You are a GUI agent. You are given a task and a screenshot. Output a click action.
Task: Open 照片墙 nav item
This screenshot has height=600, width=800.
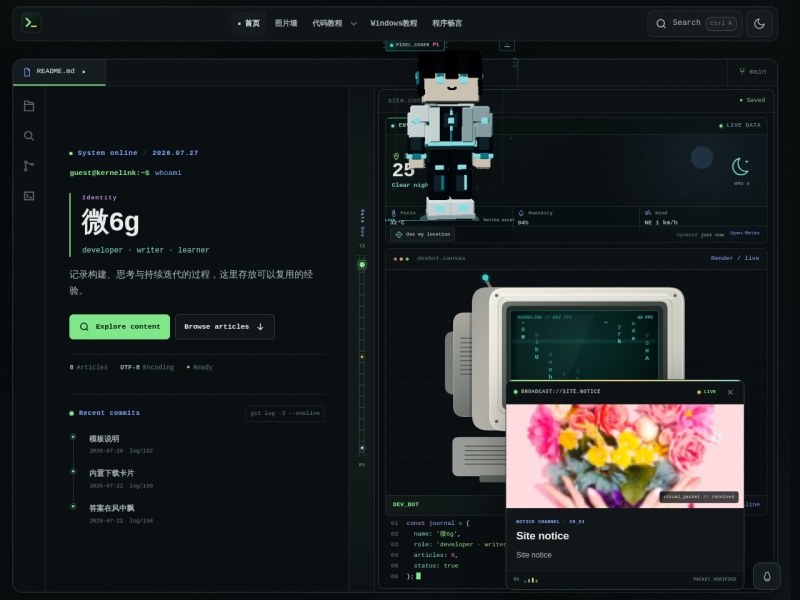point(286,23)
